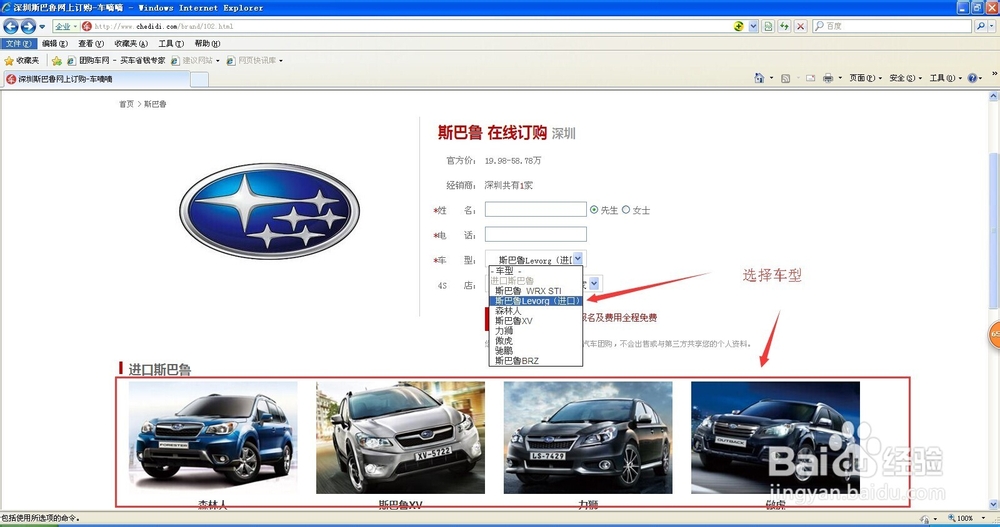Viewport: 1000px width, 527px height.
Task: Open the 傲虎 Outback car thumbnail
Action: (x=776, y=438)
